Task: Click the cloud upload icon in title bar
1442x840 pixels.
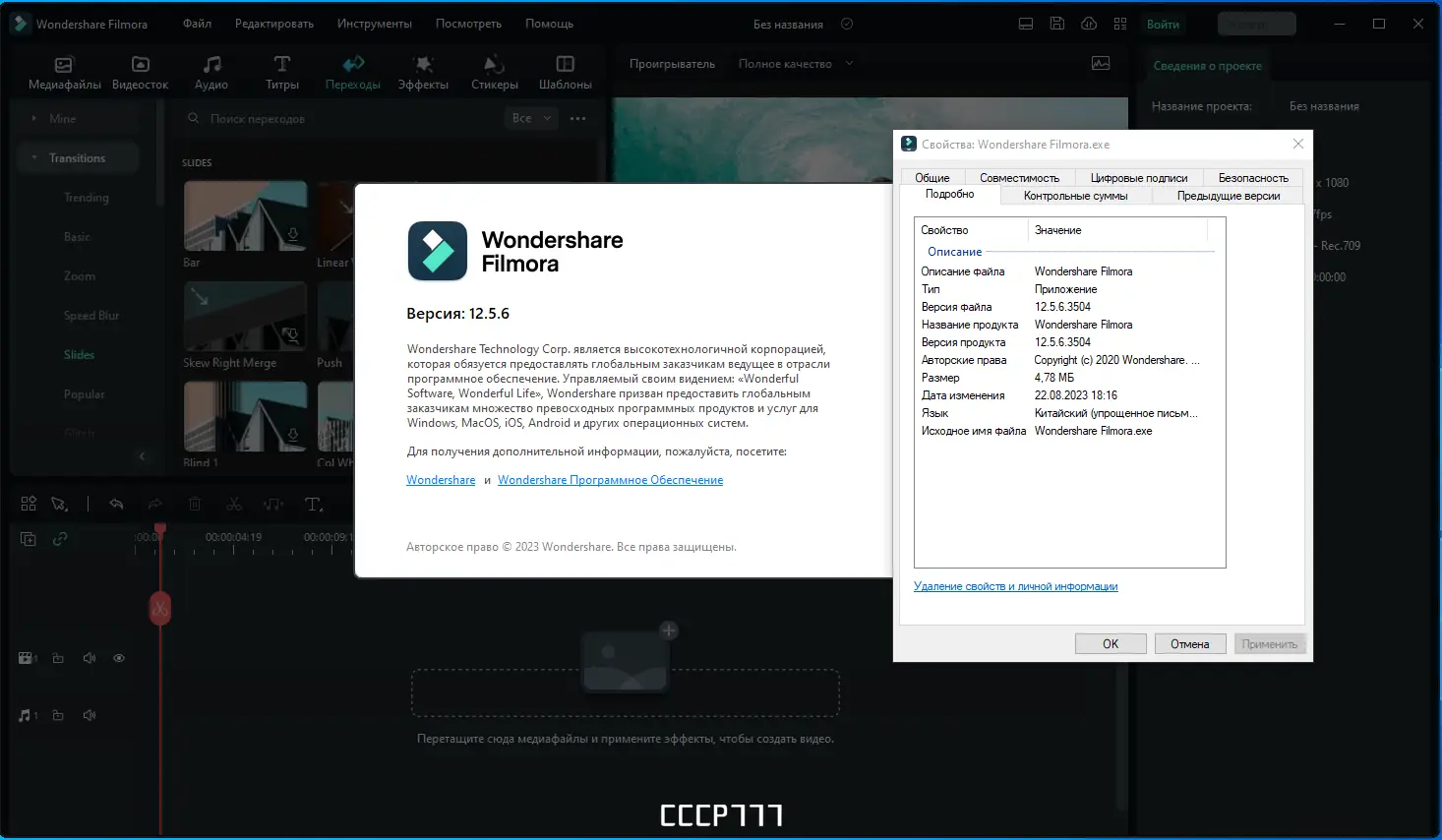Action: (1089, 23)
